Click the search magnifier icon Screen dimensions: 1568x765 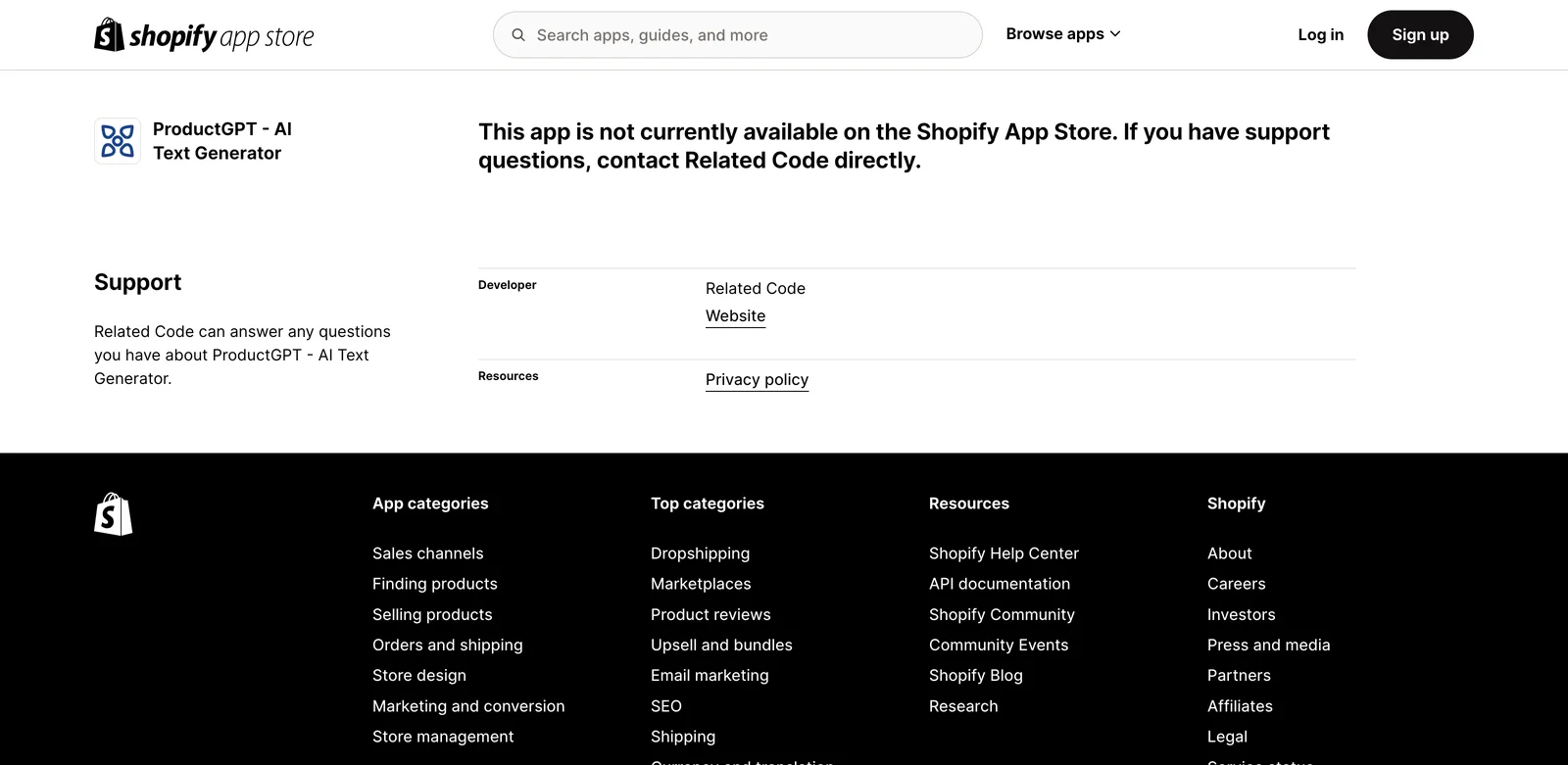pos(518,35)
